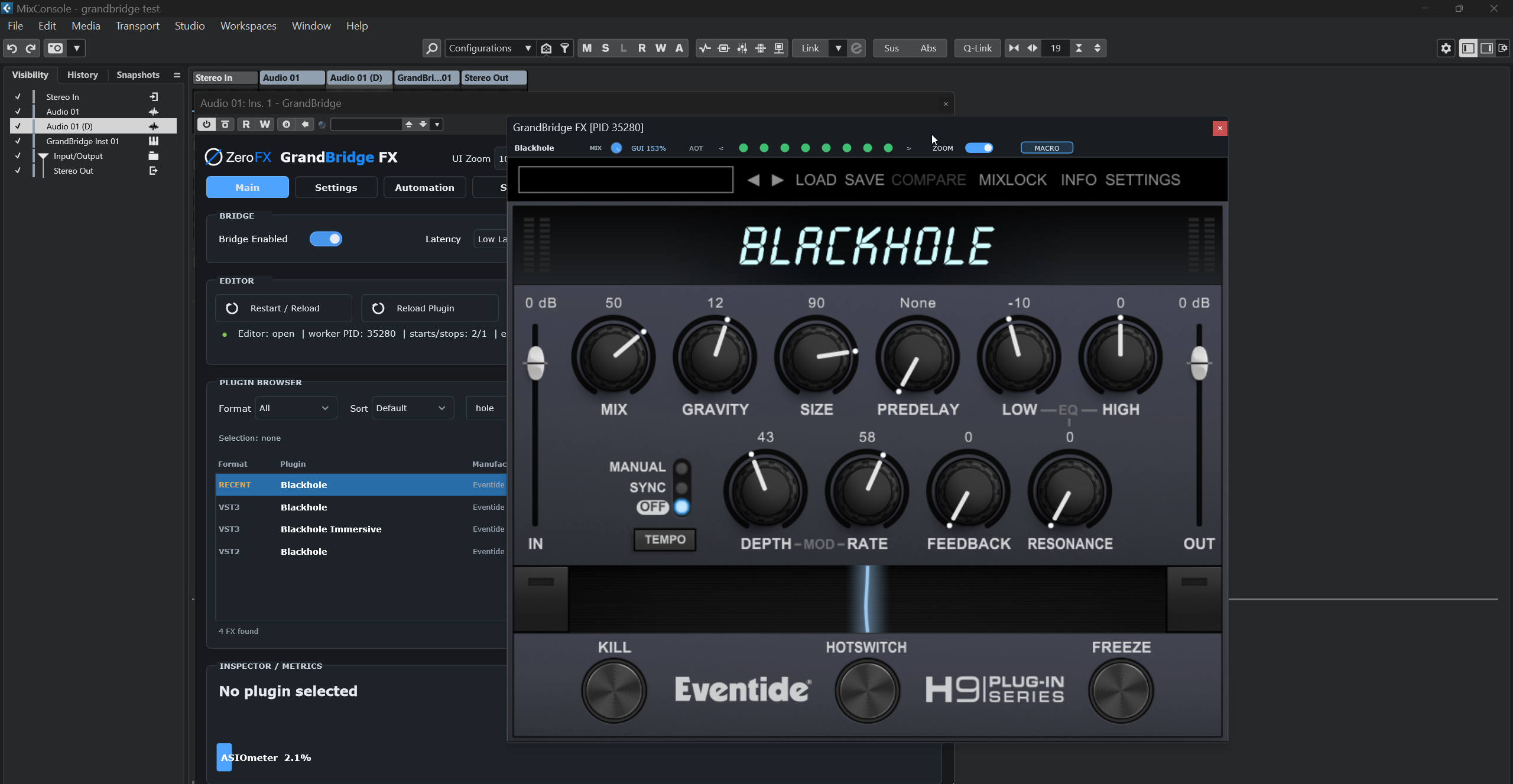Click the Blackhole preset name display field
The width and height of the screenshot is (1513, 784).
626,180
